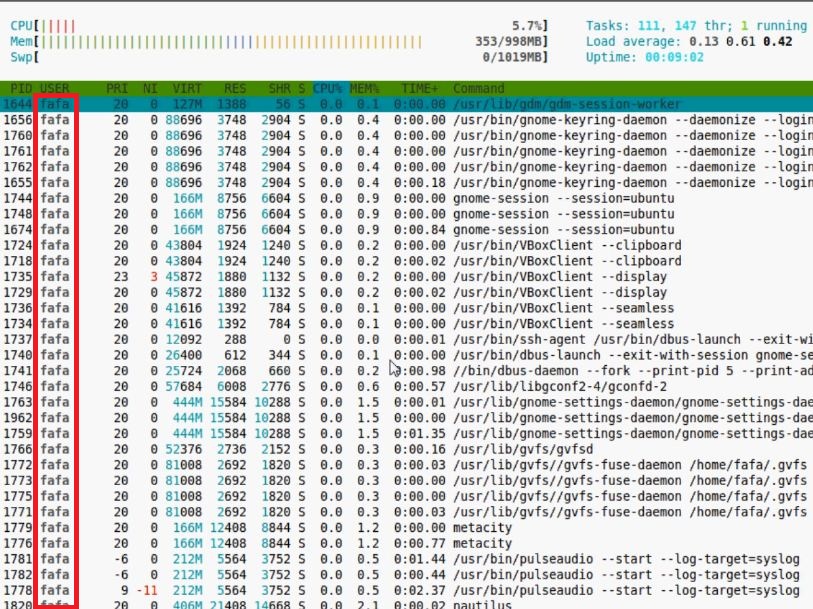Screen dimensions: 813x609
Task: Click TIME+ value 0:00.18
Action: [x=419, y=182]
